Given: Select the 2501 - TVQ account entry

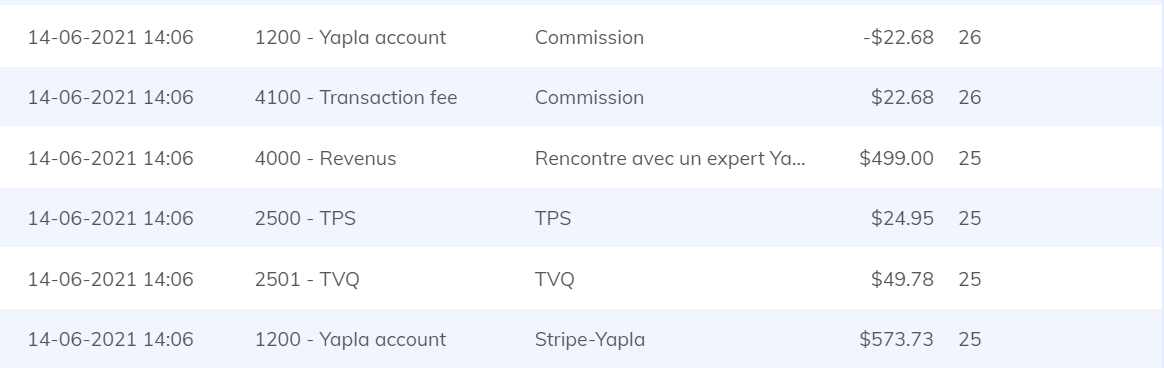Looking at the screenshot, I should pyautogui.click(x=307, y=279).
